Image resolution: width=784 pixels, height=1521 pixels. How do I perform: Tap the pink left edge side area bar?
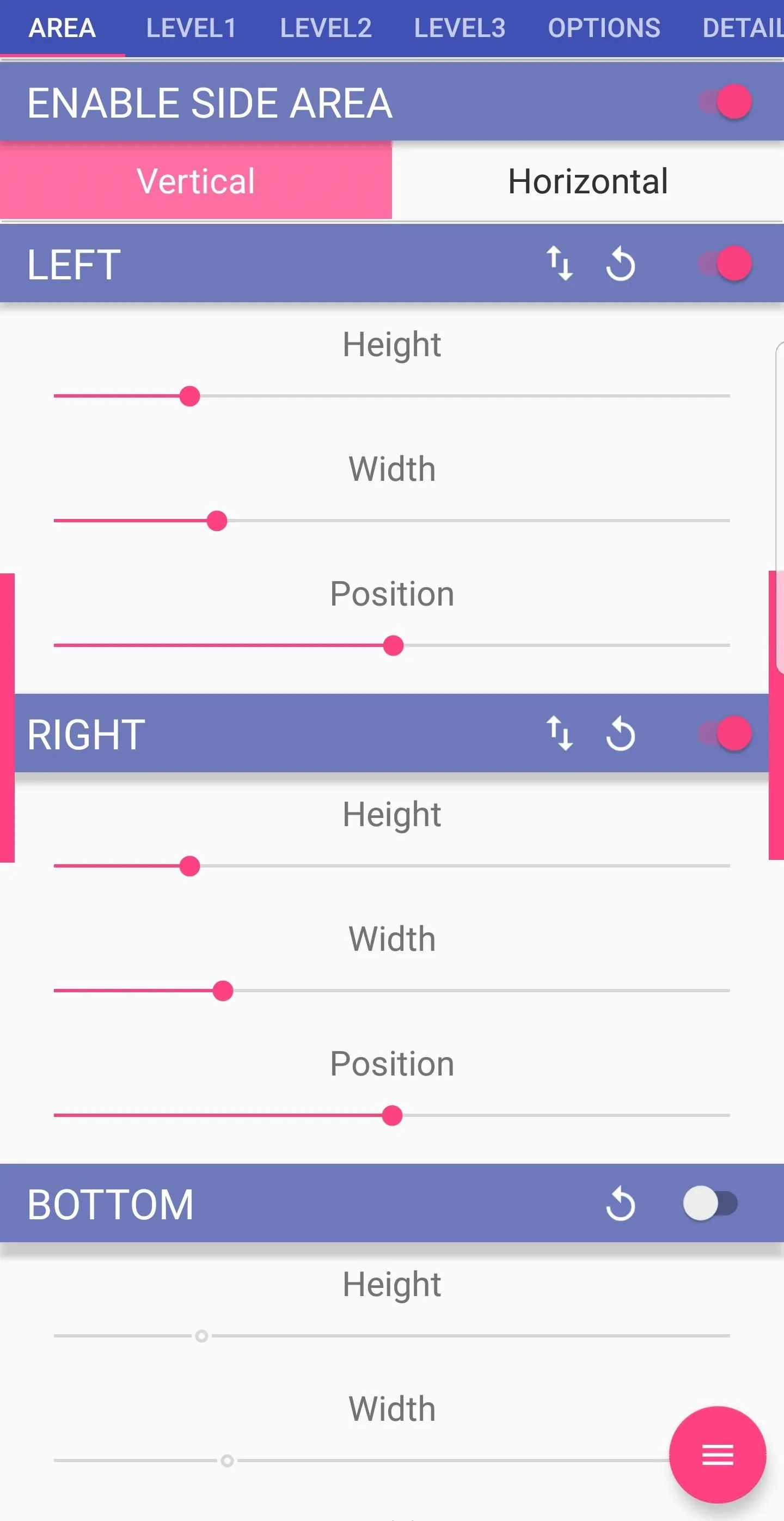[x=7, y=717]
